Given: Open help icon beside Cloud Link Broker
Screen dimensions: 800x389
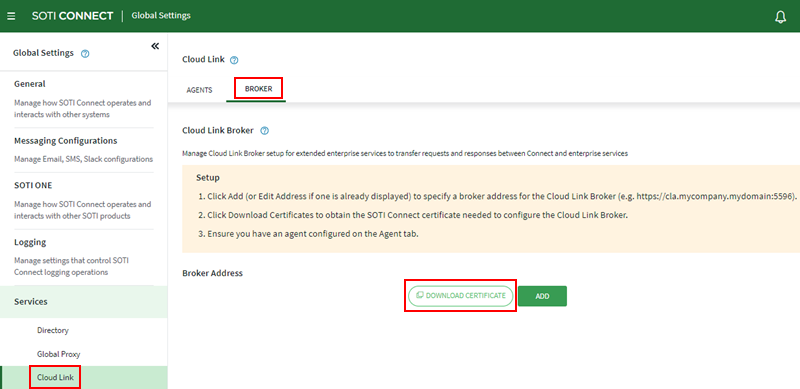Looking at the screenshot, I should [264, 131].
